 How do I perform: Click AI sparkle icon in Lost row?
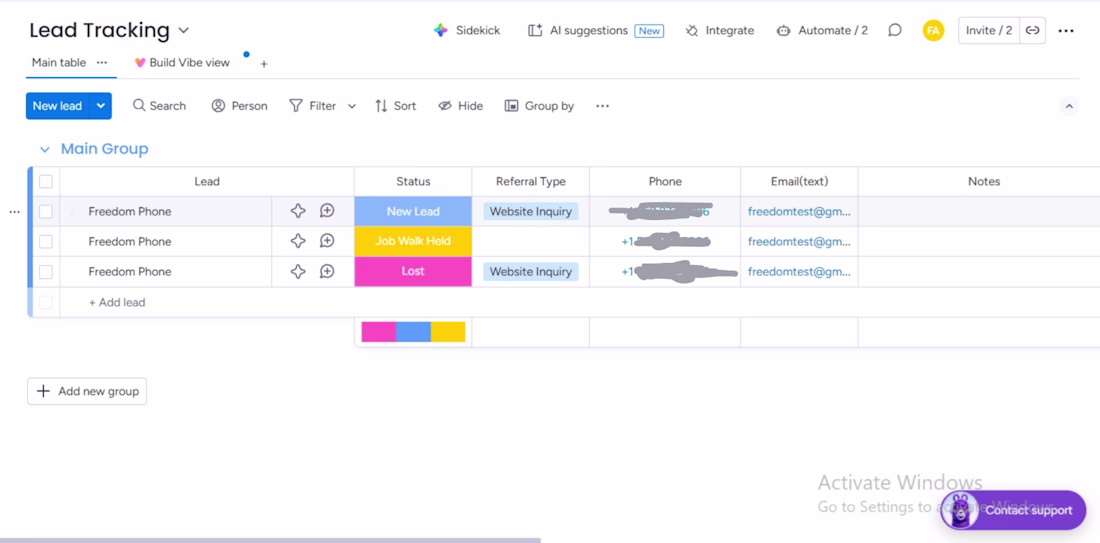pos(298,272)
